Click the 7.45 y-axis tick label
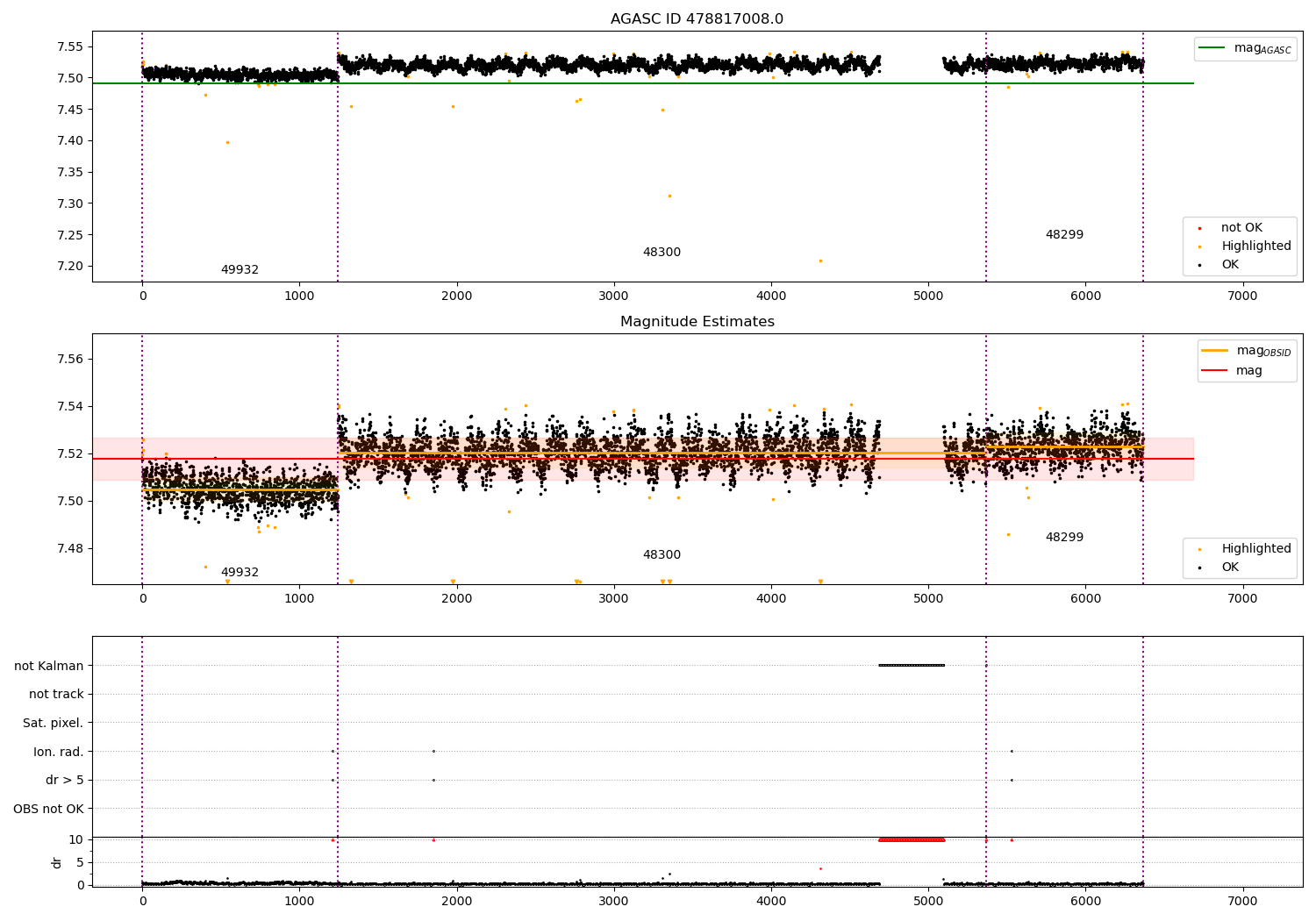Screen dimensions: 1316x921 pyautogui.click(x=69, y=110)
